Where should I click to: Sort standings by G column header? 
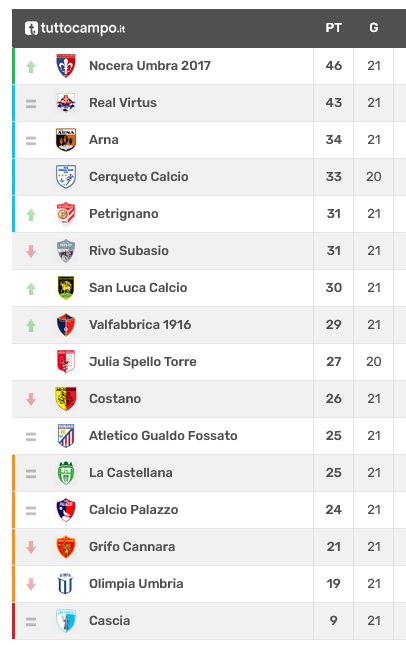tap(374, 28)
